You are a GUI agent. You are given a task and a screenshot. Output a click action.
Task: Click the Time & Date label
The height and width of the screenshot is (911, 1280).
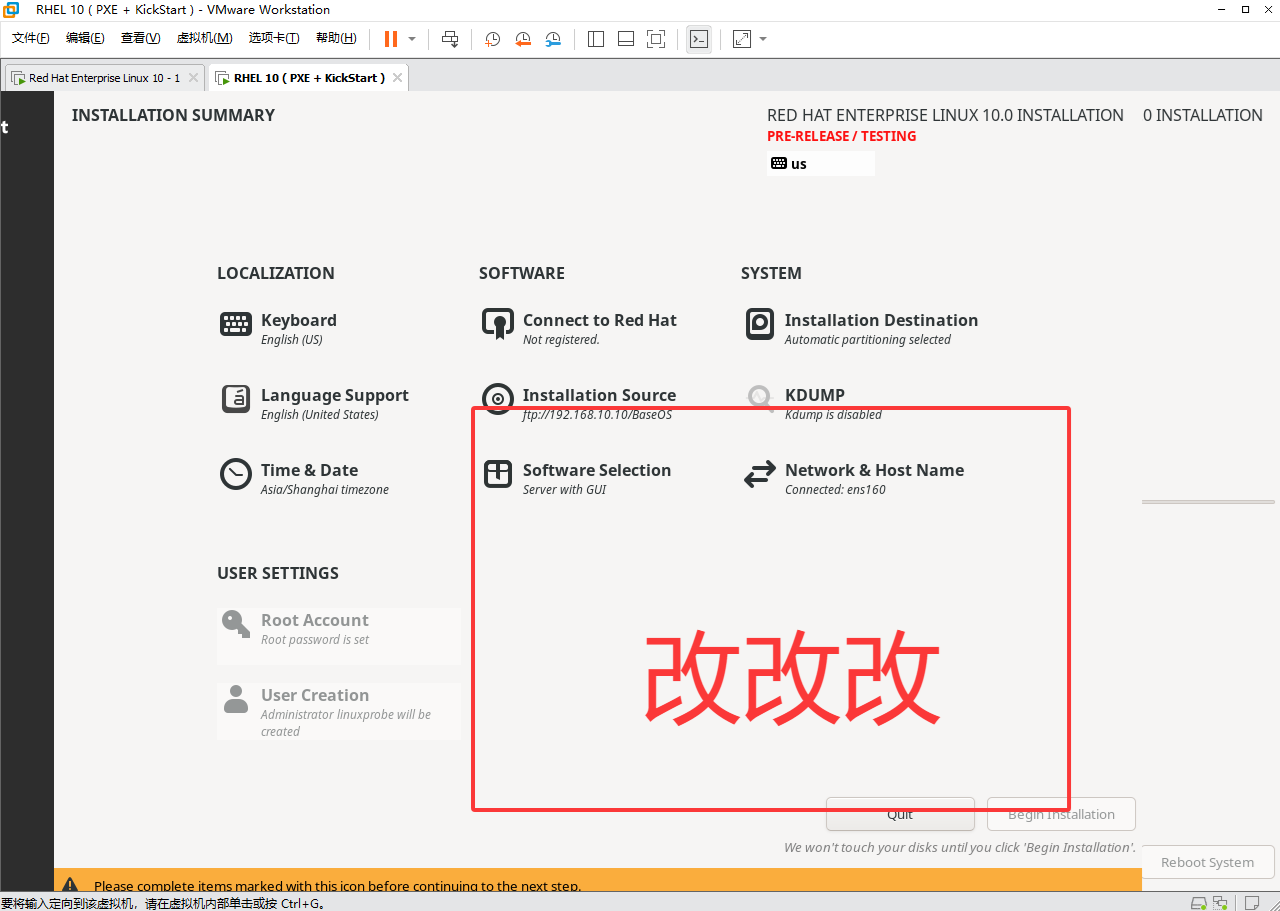[310, 470]
